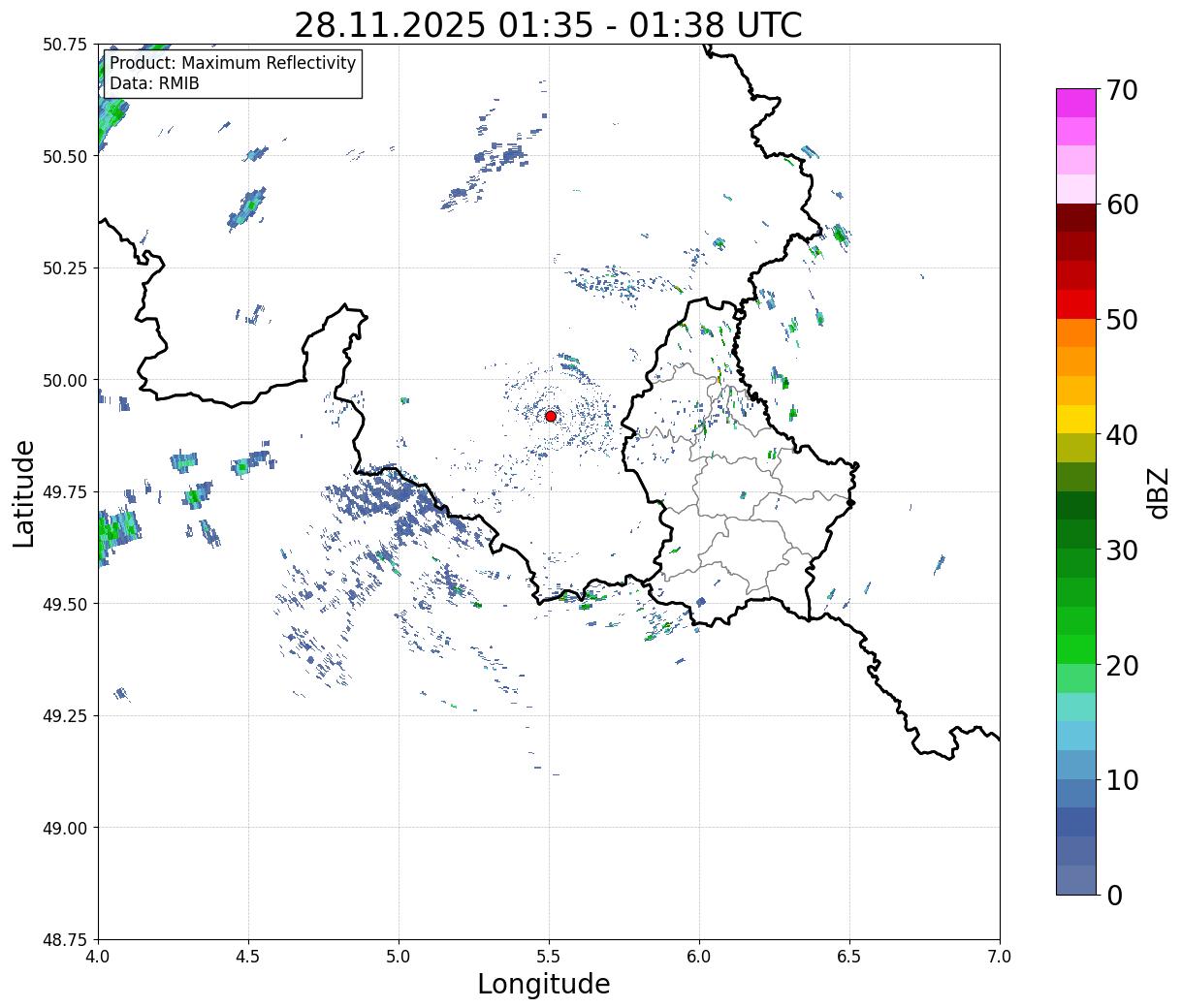This screenshot has width=1182, height=1008.
Task: Click the colorbar tick label "0"
Action: 1114,896
